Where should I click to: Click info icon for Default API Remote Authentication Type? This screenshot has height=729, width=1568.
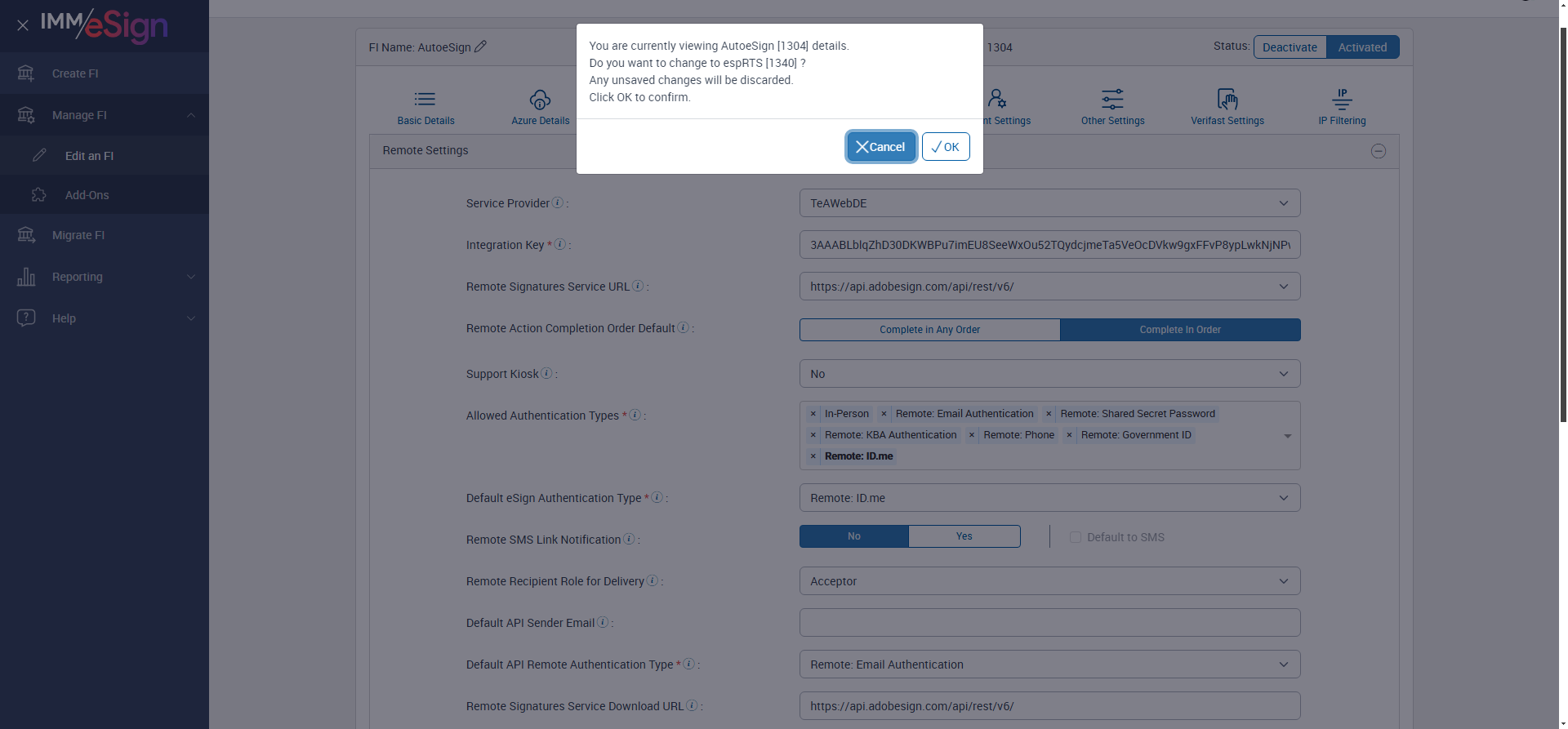688,664
